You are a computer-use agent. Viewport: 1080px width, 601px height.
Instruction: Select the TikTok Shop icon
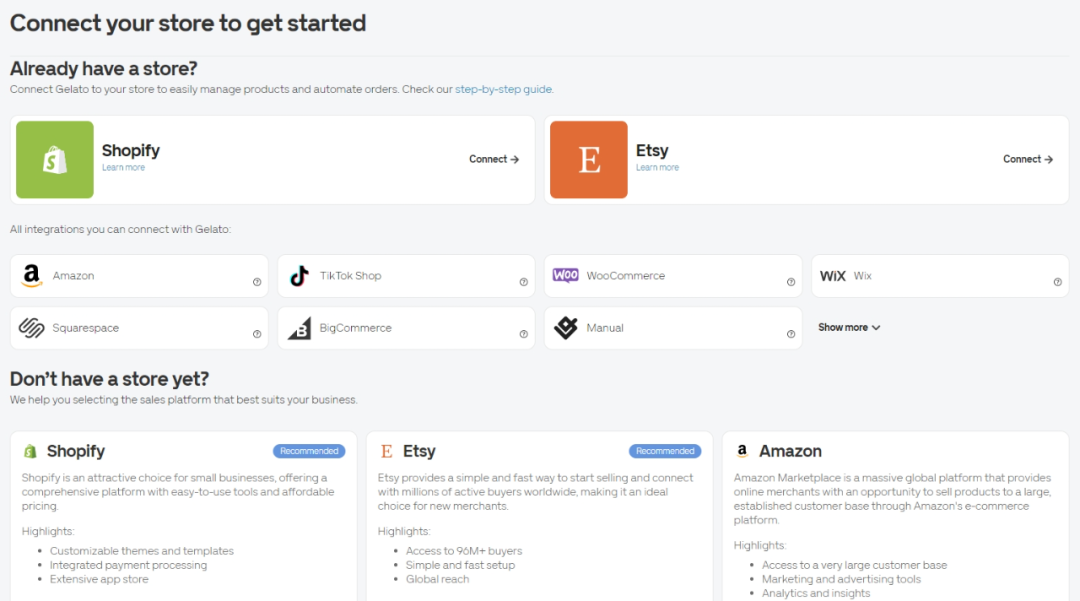299,276
